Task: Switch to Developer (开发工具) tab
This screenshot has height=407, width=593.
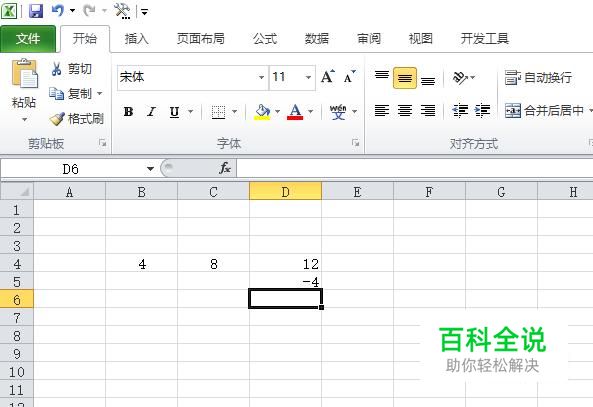Action: pyautogui.click(x=485, y=39)
